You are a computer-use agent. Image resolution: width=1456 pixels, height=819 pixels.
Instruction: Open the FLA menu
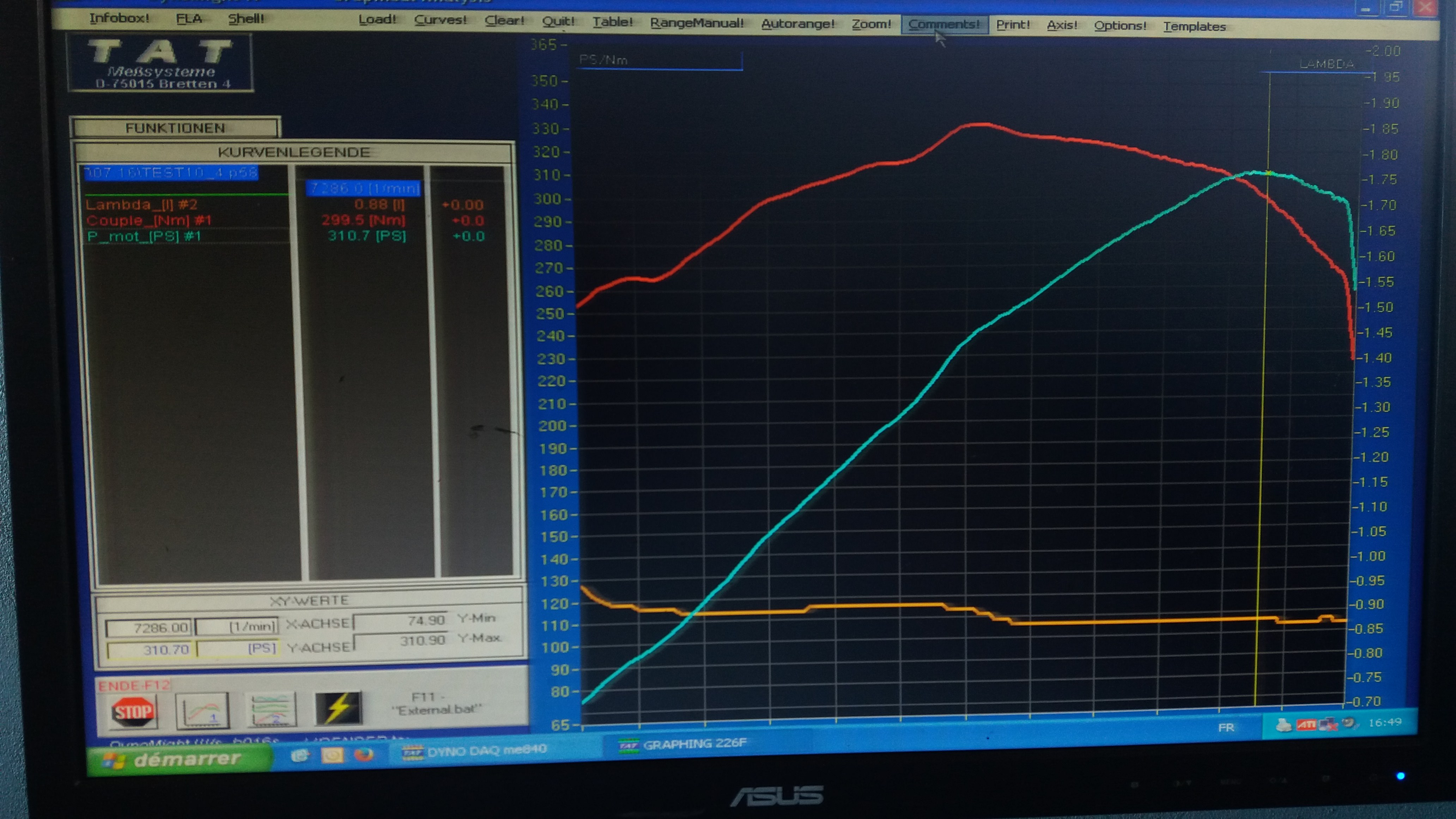pyautogui.click(x=189, y=19)
